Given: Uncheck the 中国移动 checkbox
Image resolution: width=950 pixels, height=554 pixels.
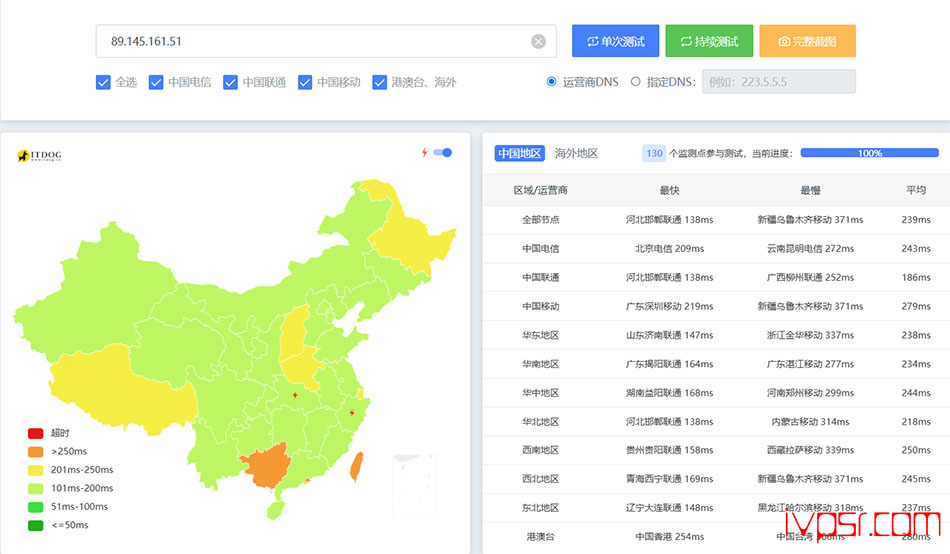Looking at the screenshot, I should [305, 82].
